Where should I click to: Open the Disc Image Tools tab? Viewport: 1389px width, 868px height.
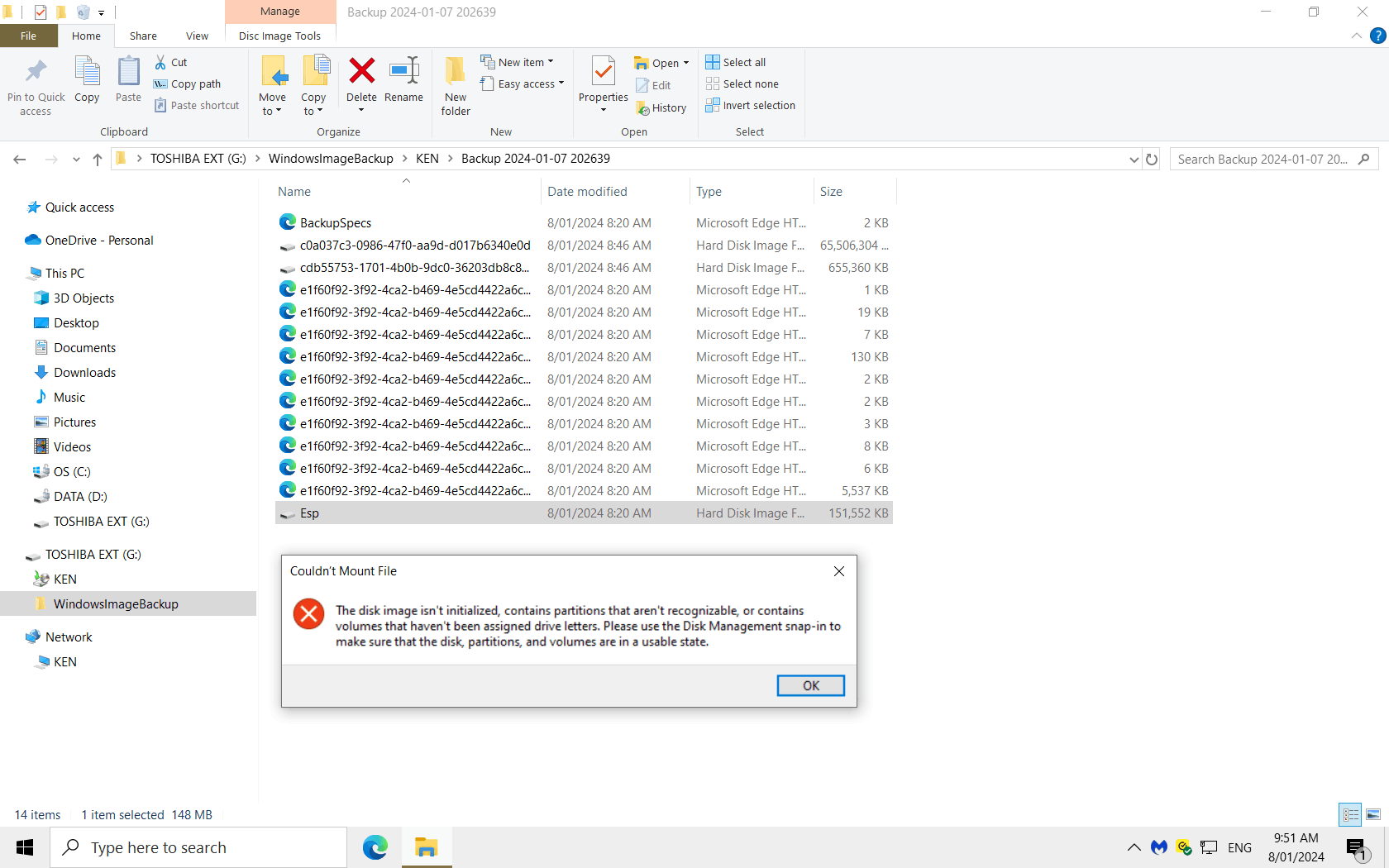click(x=279, y=36)
